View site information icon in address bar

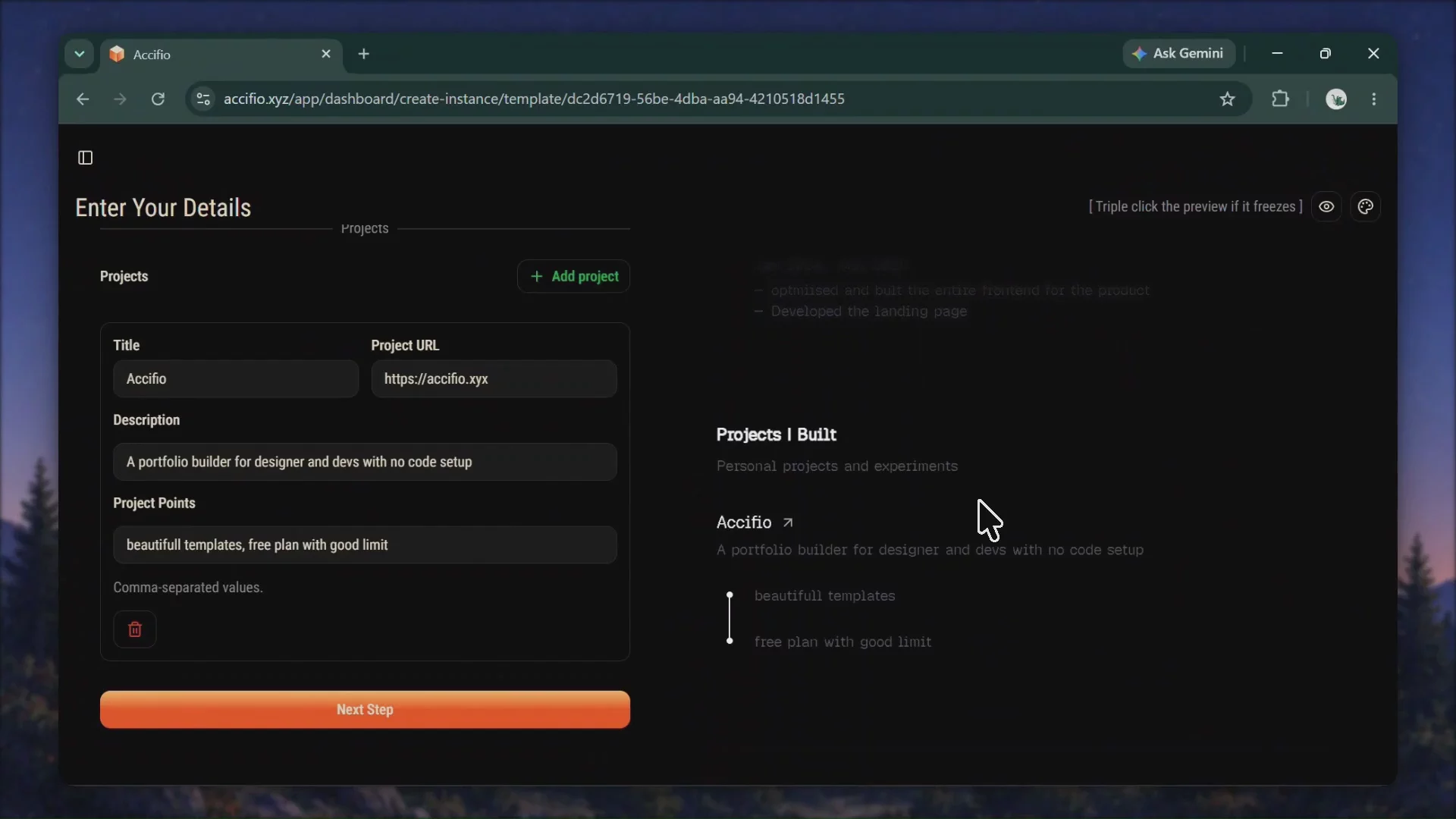click(x=203, y=99)
